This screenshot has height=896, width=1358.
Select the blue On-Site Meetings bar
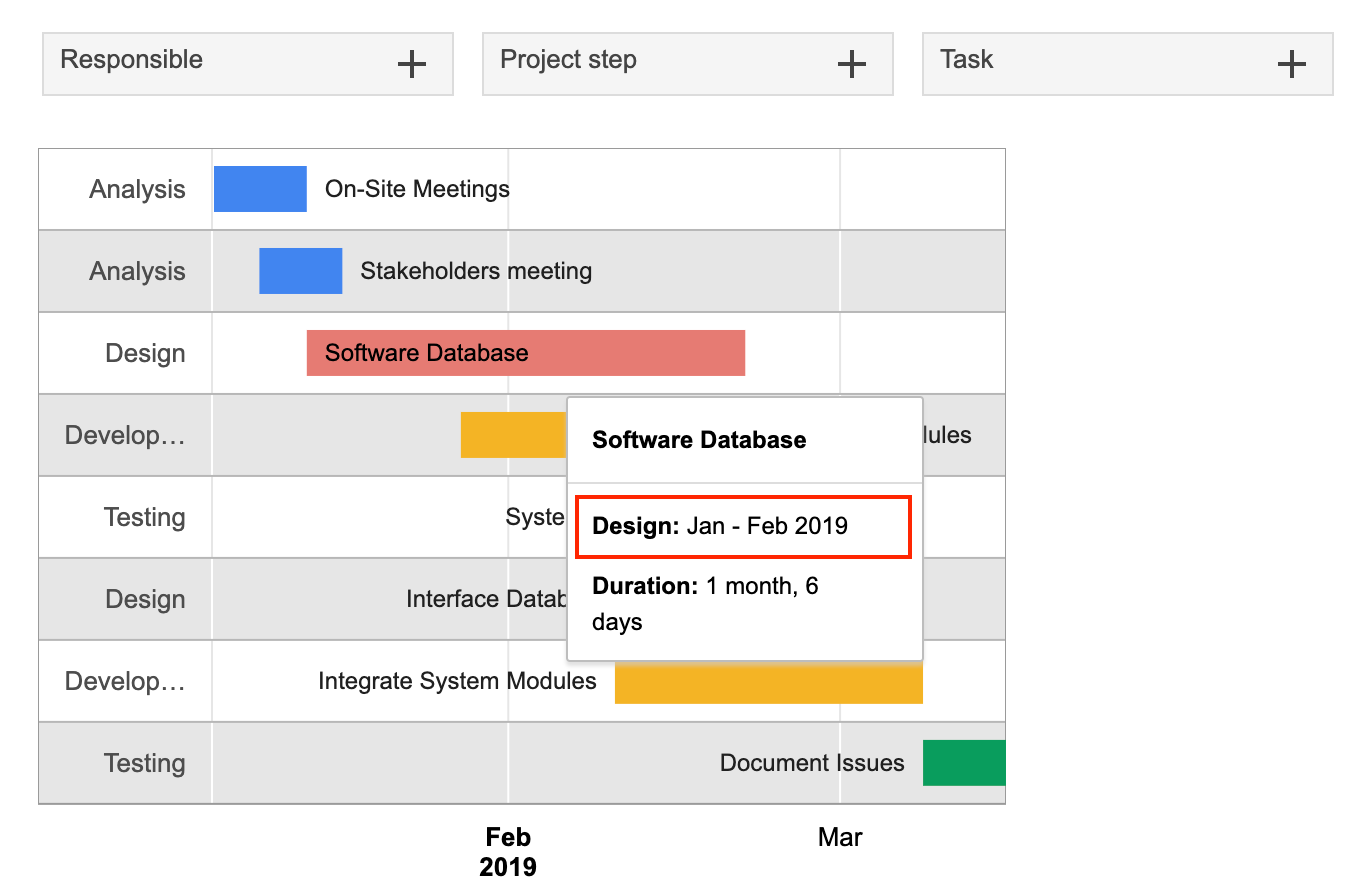(260, 189)
